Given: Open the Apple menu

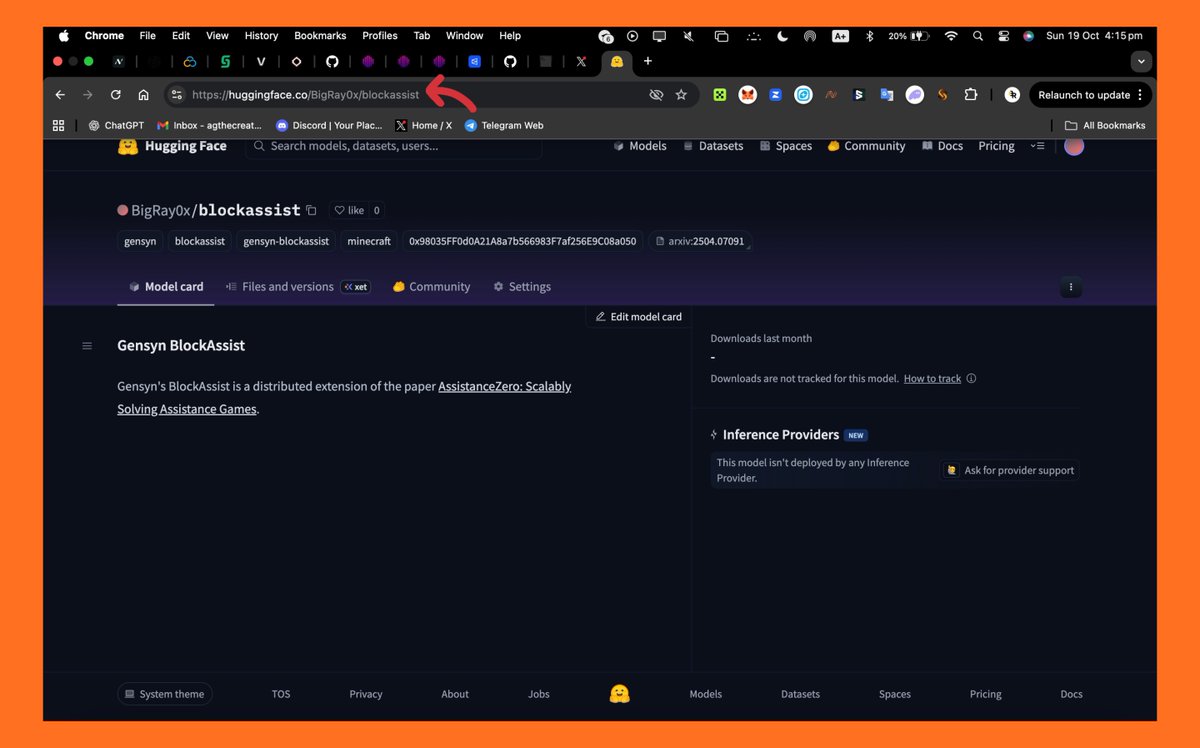Looking at the screenshot, I should [64, 36].
